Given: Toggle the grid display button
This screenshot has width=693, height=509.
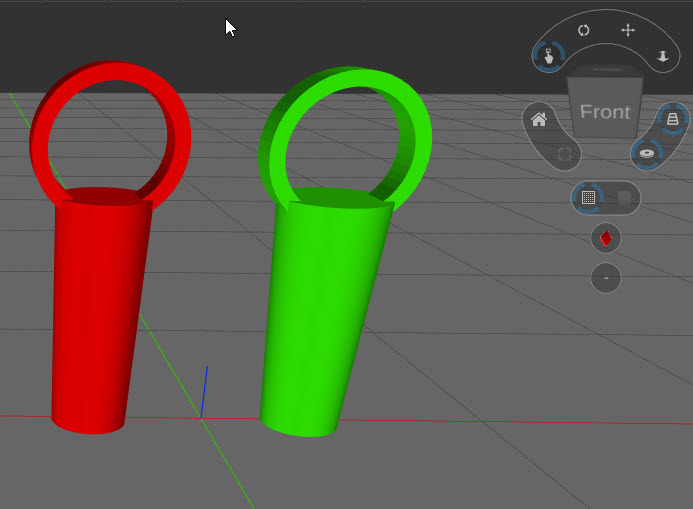Looking at the screenshot, I should click(x=588, y=198).
